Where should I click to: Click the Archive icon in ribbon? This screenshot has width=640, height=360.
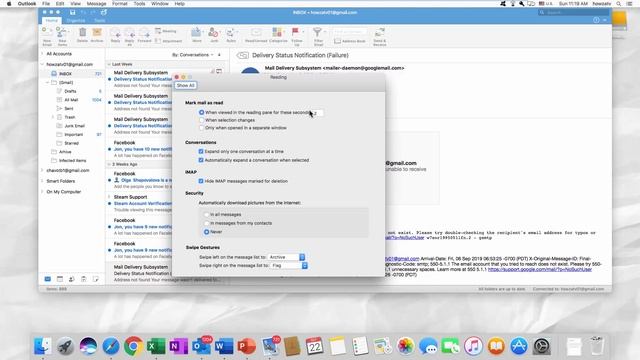pyautogui.click(x=97, y=33)
